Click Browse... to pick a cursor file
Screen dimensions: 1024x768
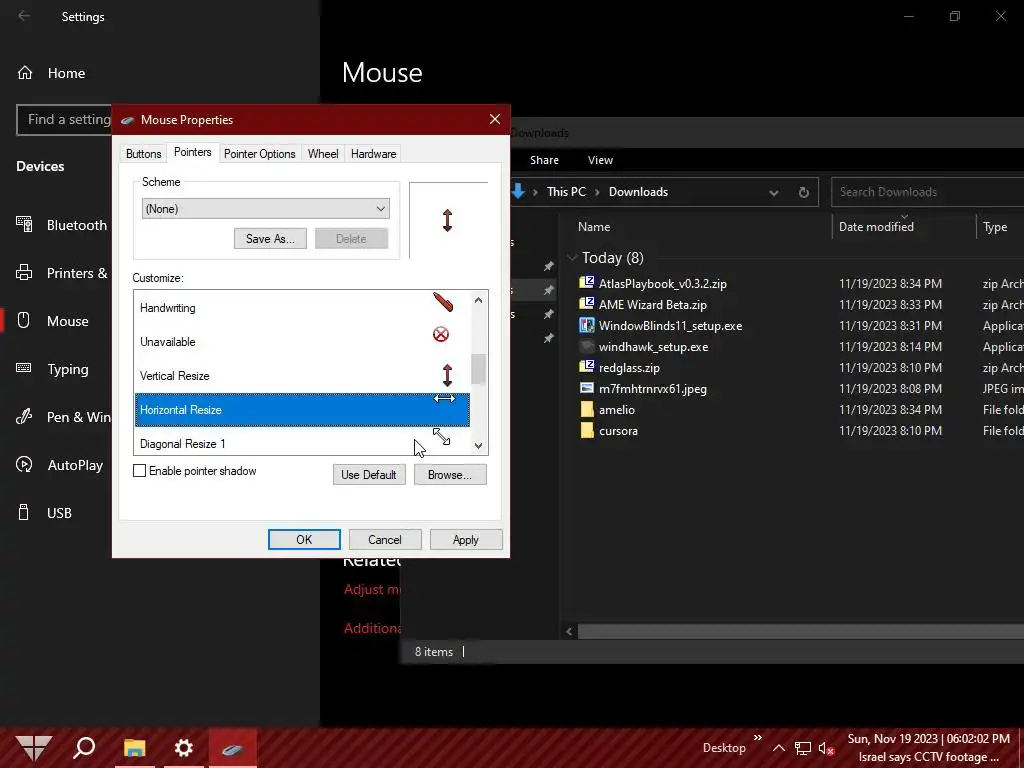click(x=450, y=475)
